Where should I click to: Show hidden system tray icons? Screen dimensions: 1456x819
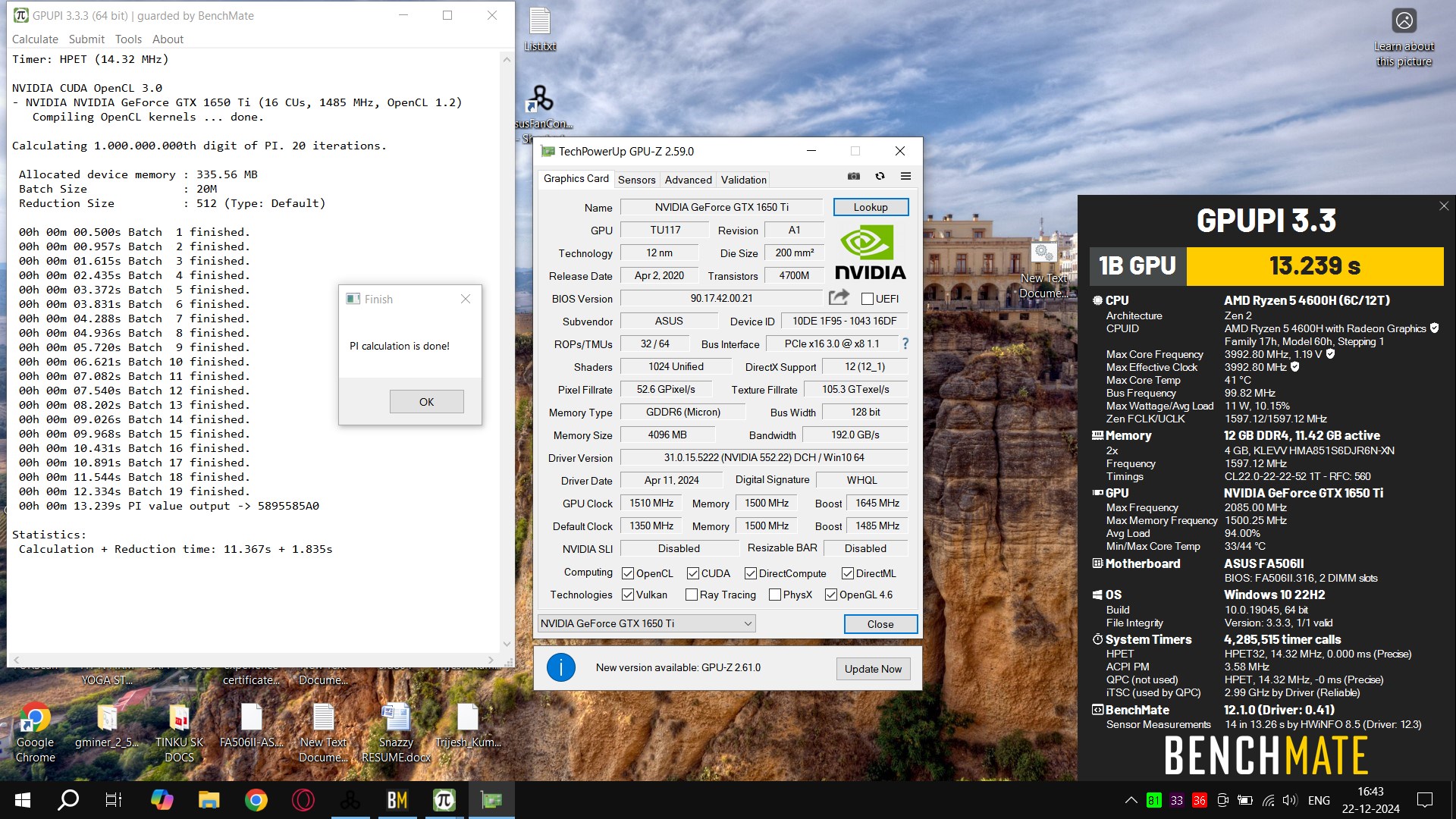(1131, 800)
